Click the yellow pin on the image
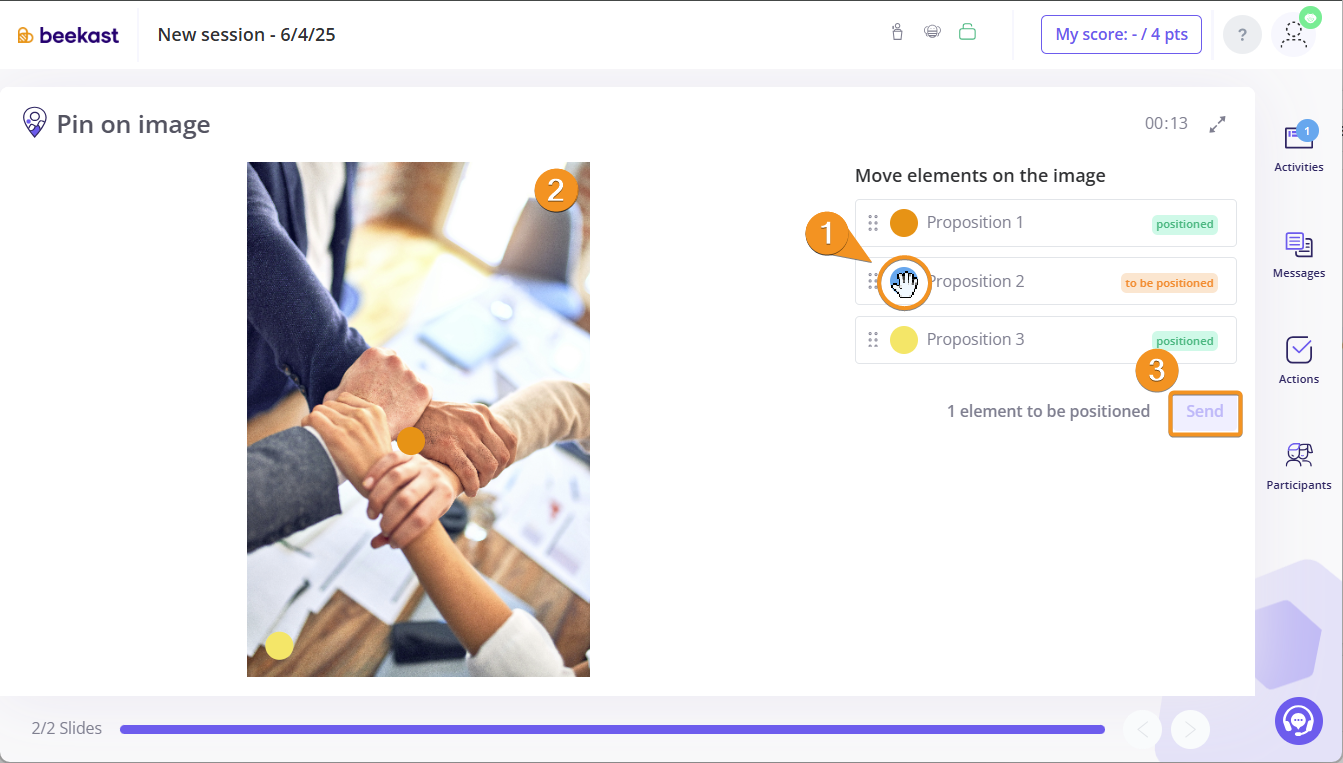1343x763 pixels. click(x=279, y=646)
